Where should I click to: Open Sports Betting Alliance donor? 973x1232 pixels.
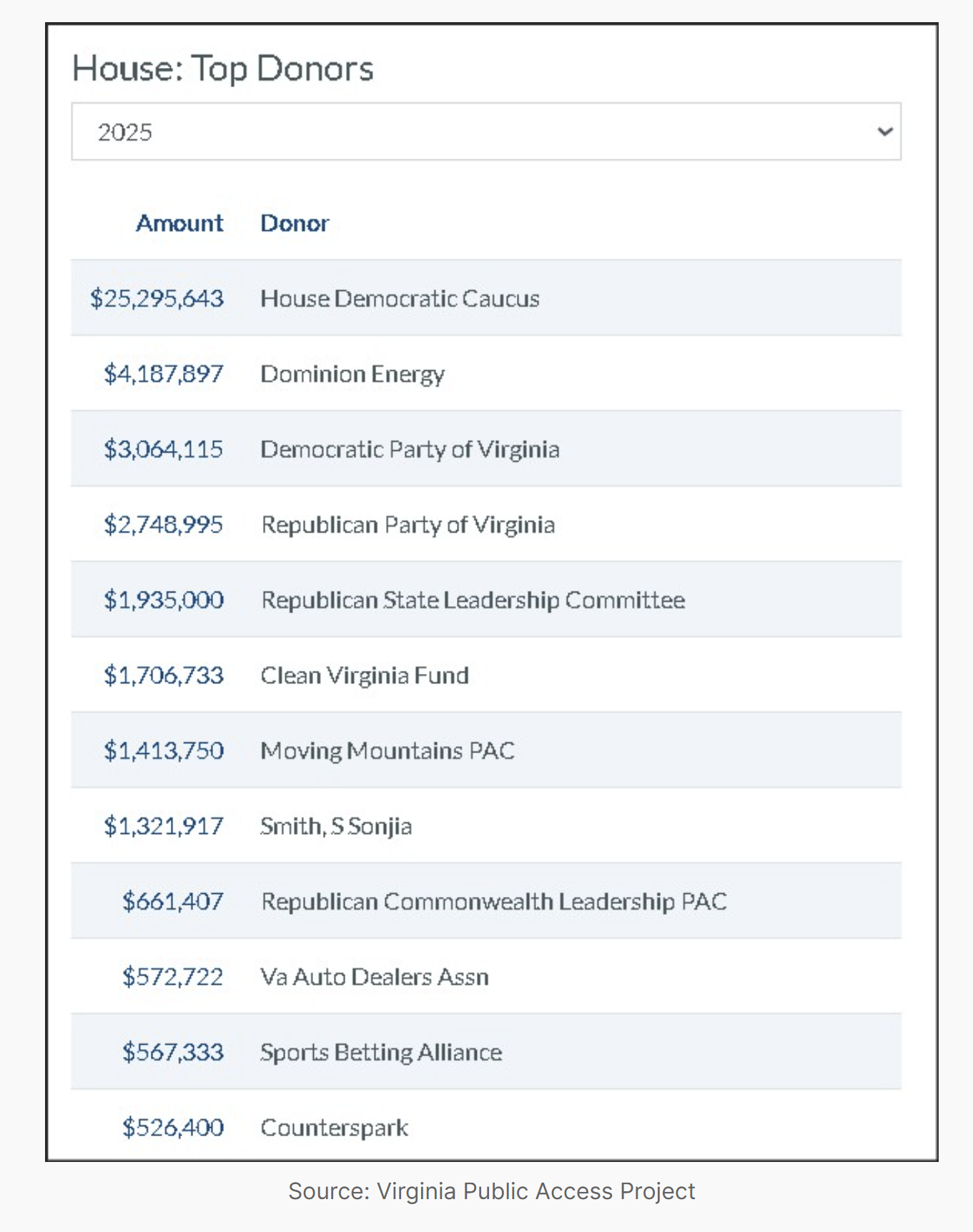pyautogui.click(x=381, y=1052)
